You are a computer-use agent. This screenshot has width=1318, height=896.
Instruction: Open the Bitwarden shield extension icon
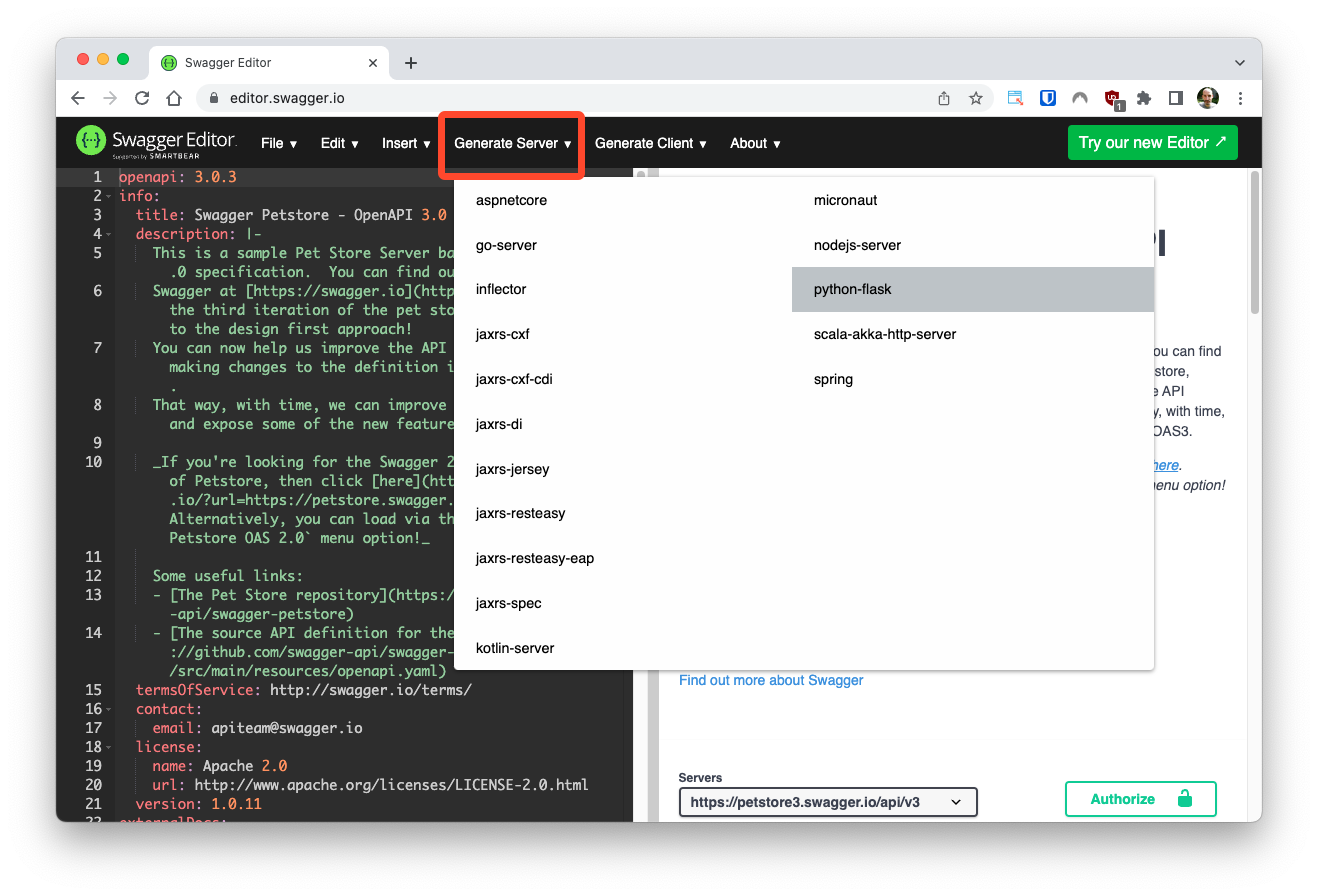point(1048,98)
